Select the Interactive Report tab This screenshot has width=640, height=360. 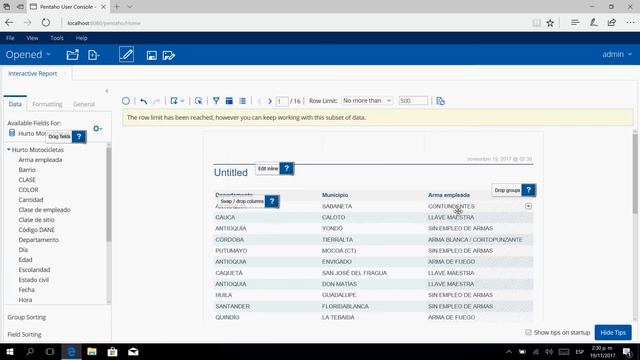coord(33,73)
